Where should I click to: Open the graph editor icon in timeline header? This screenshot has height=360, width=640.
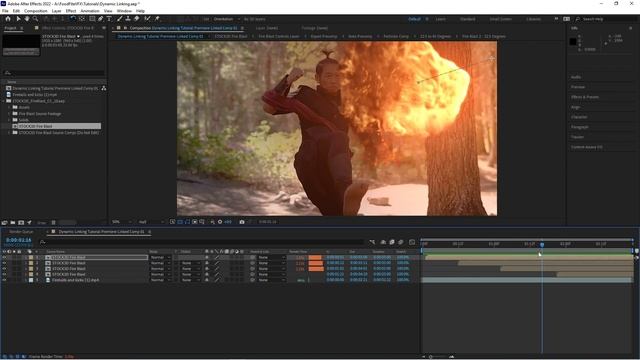(412, 242)
